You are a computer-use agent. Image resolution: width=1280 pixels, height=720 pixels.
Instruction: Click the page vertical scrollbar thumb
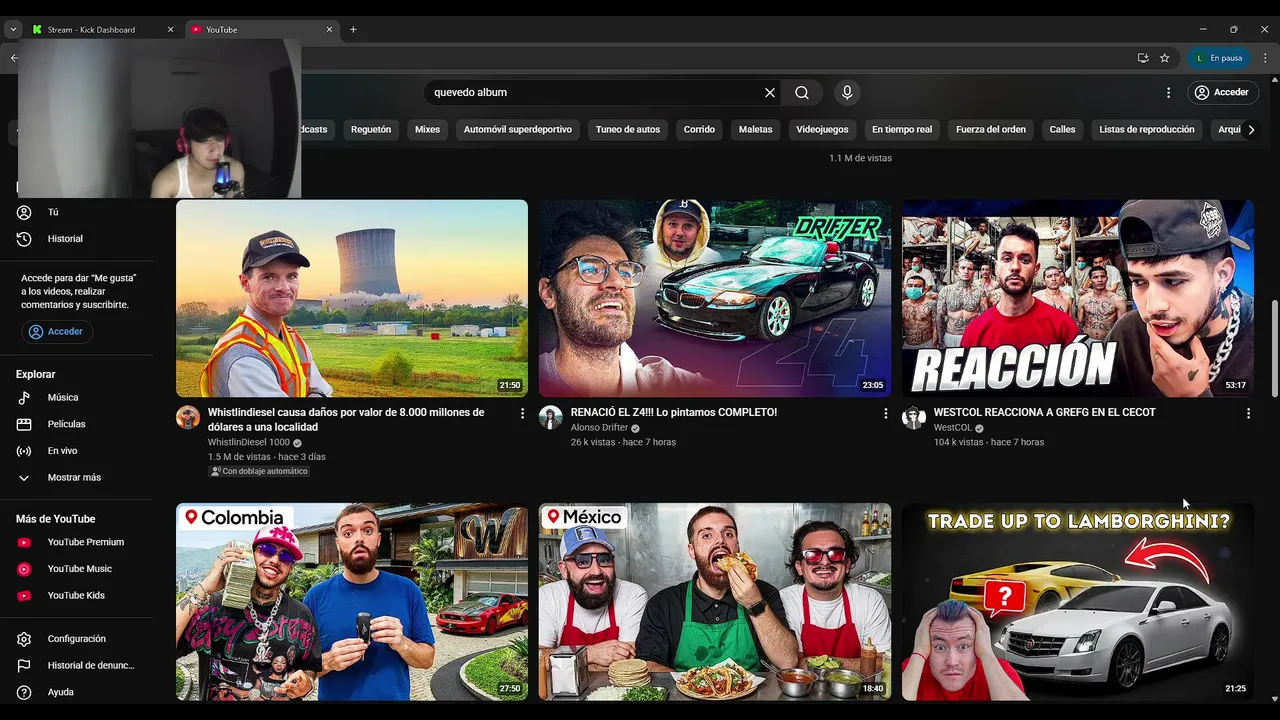pos(1274,347)
